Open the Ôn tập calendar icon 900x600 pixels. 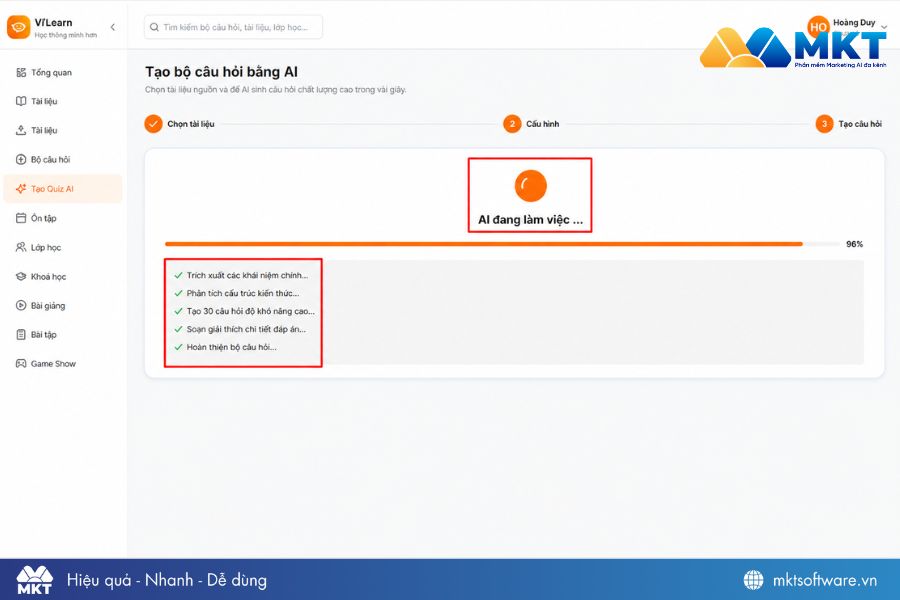tap(21, 218)
